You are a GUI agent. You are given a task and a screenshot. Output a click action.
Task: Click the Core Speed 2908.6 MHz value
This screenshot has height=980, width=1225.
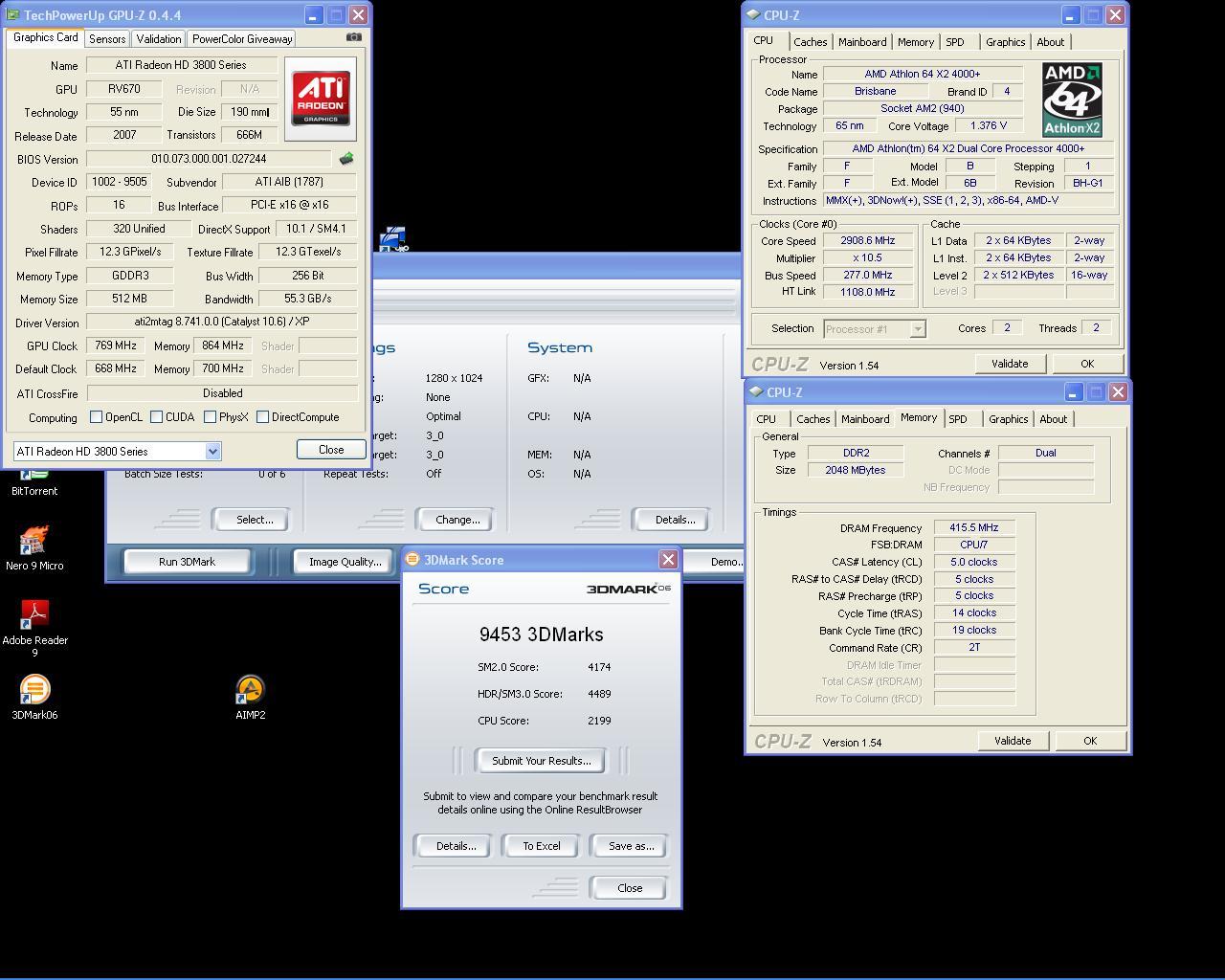(x=867, y=240)
